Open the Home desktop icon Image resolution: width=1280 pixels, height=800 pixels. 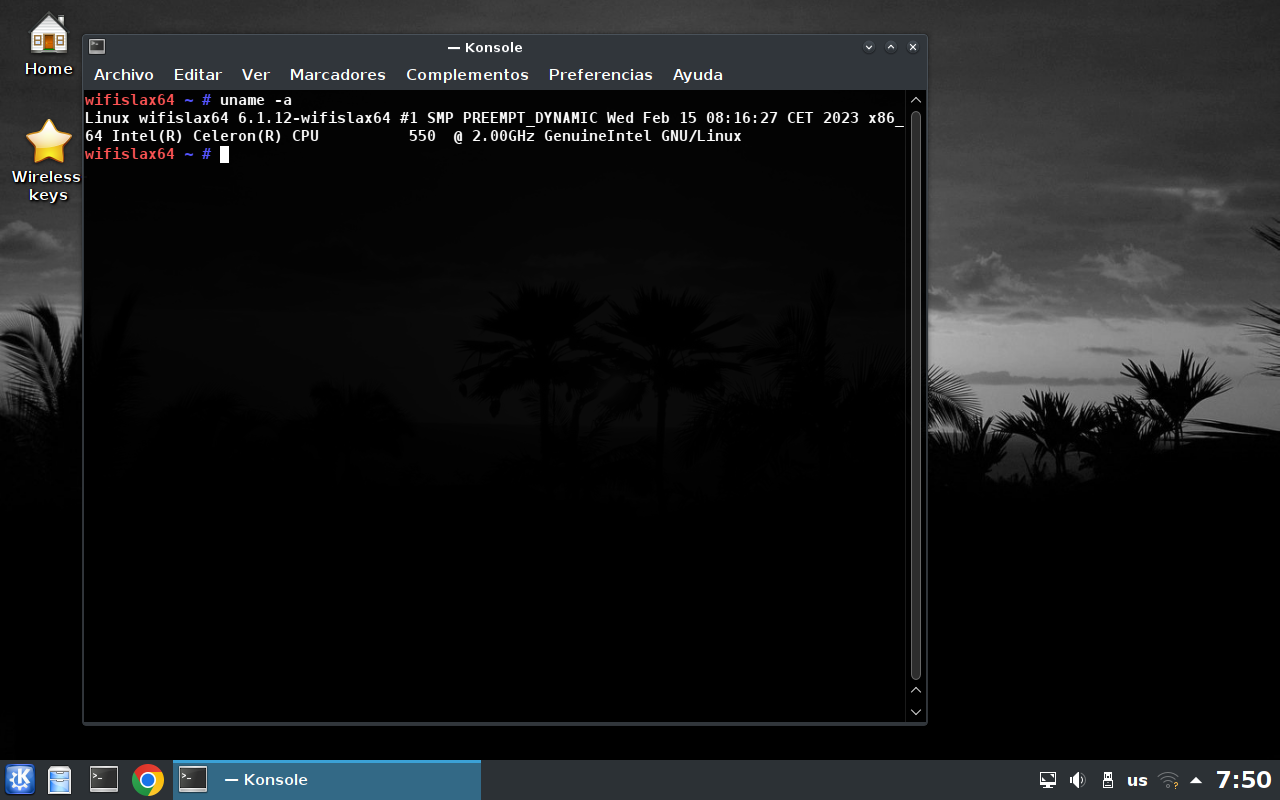(49, 45)
